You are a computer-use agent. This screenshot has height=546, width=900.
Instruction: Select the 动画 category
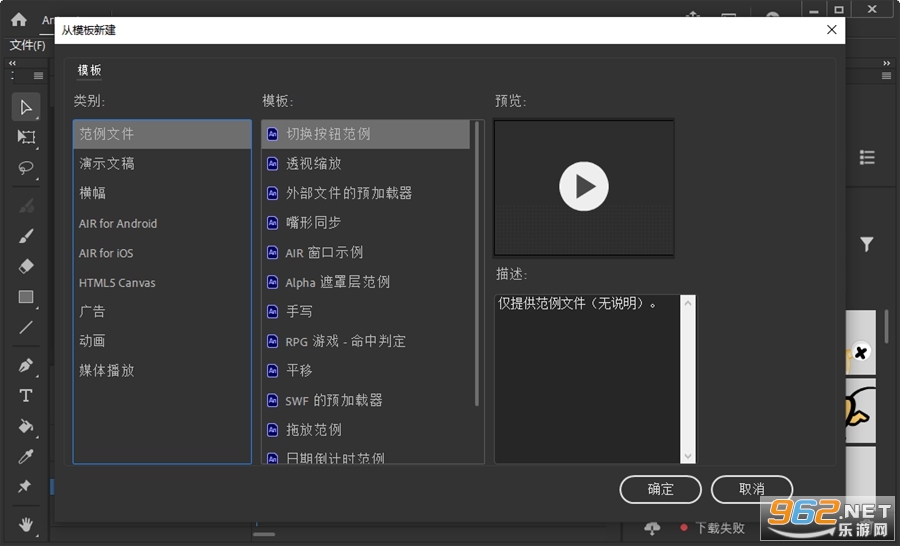click(x=162, y=341)
